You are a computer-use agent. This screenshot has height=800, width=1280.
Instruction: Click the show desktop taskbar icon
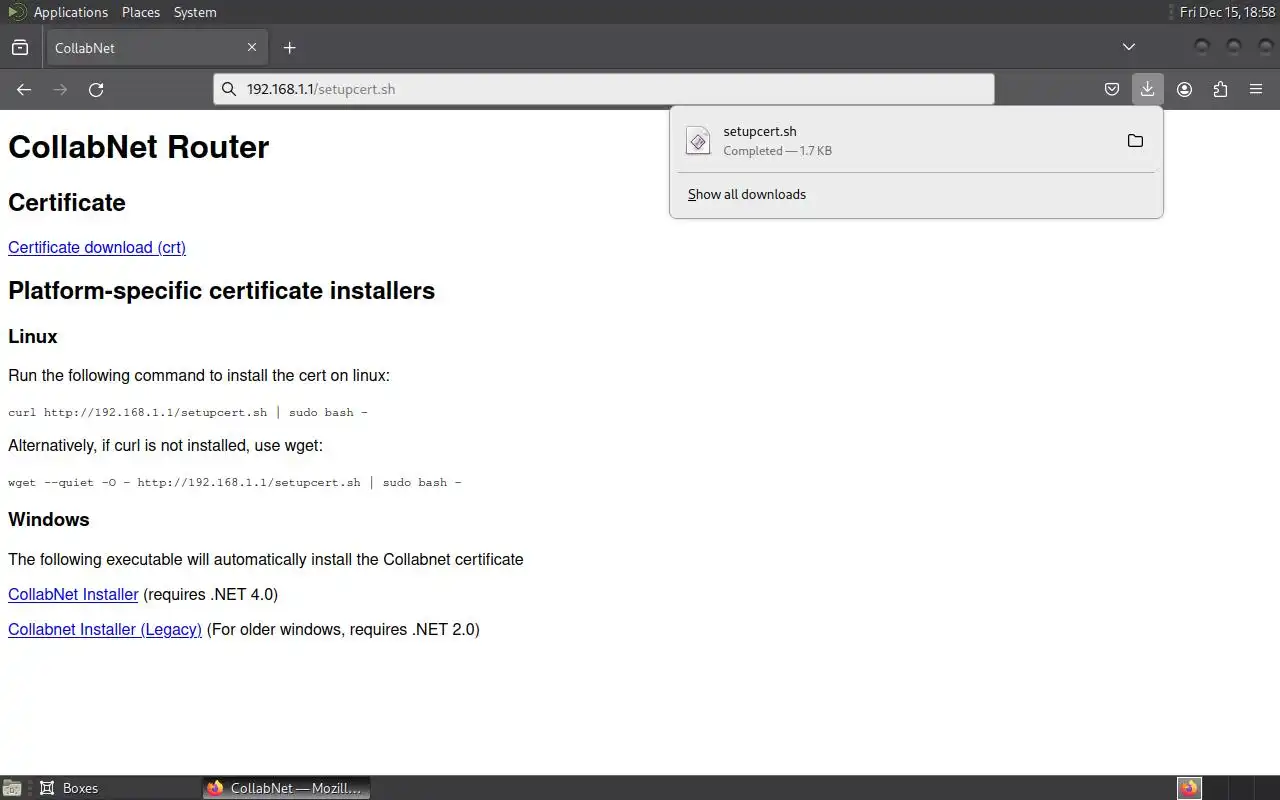click(x=12, y=788)
